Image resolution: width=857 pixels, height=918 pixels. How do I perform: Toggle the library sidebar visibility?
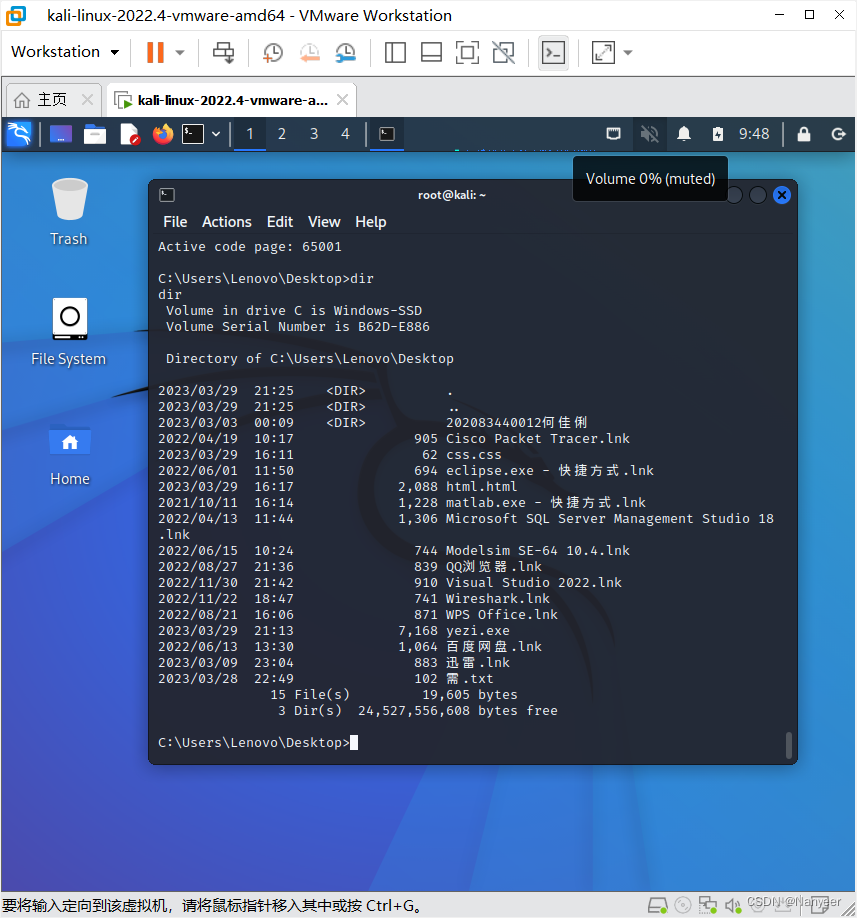(395, 52)
